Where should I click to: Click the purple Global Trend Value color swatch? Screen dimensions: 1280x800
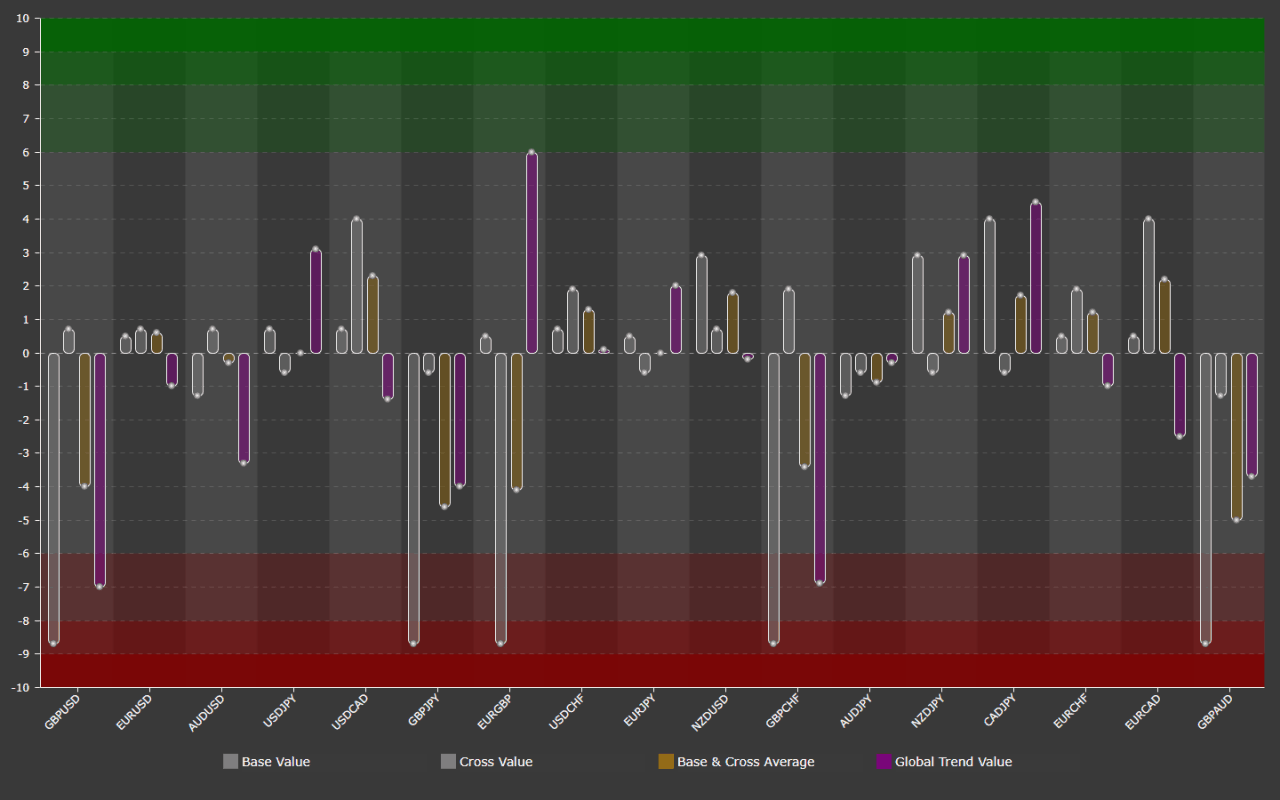(884, 761)
